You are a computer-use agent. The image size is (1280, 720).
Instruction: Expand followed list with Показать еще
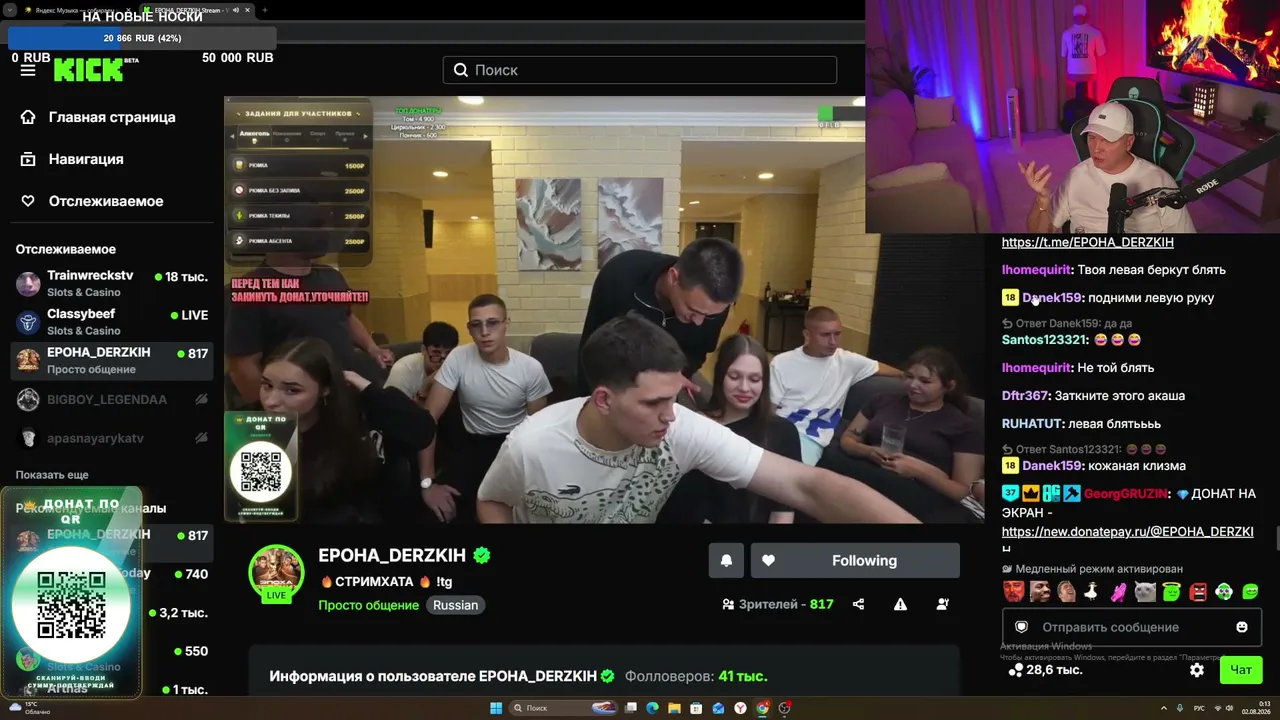tap(52, 475)
